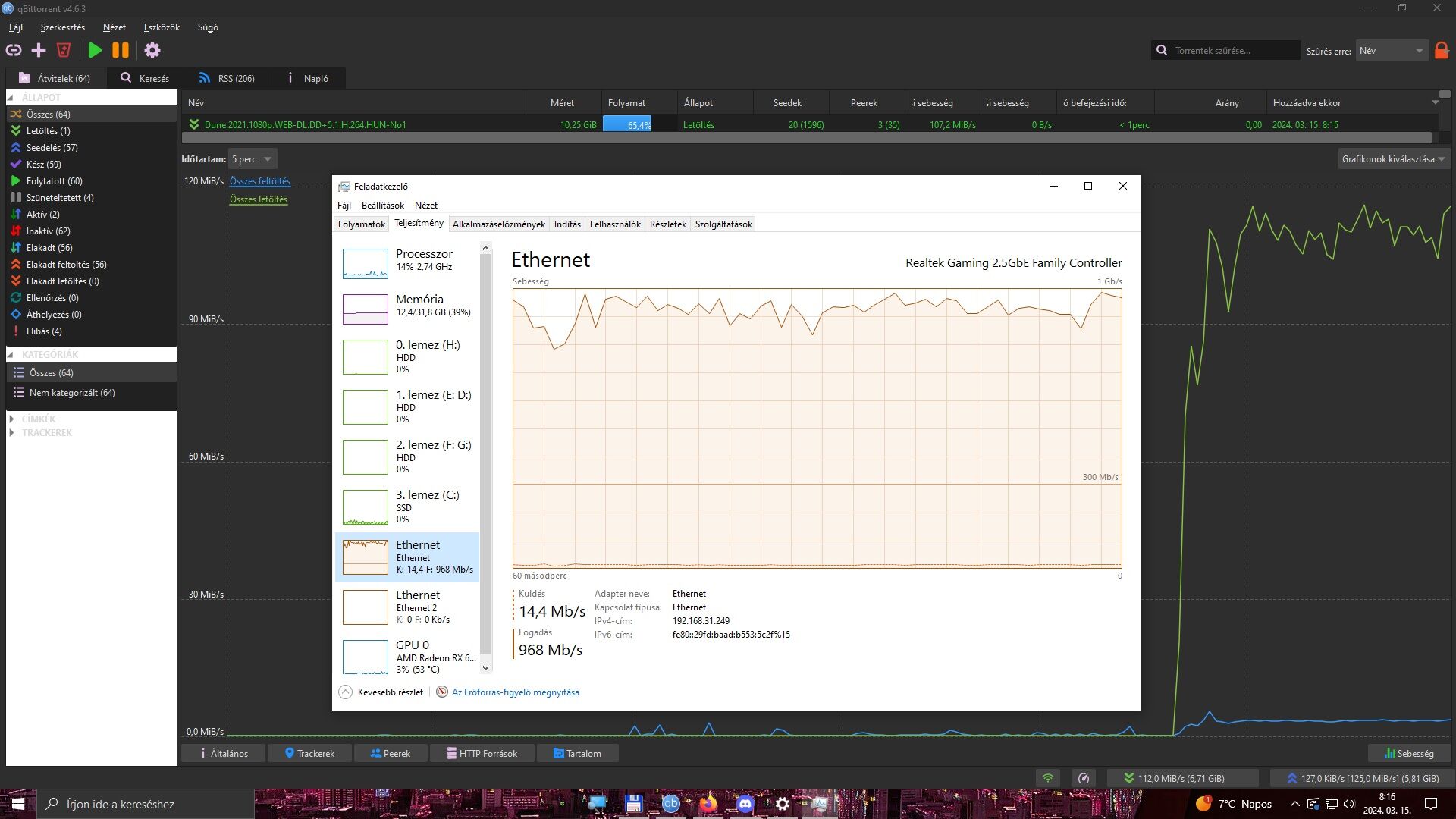Open the Peerek bottom panel tab
This screenshot has width=1456, height=819.
391,753
